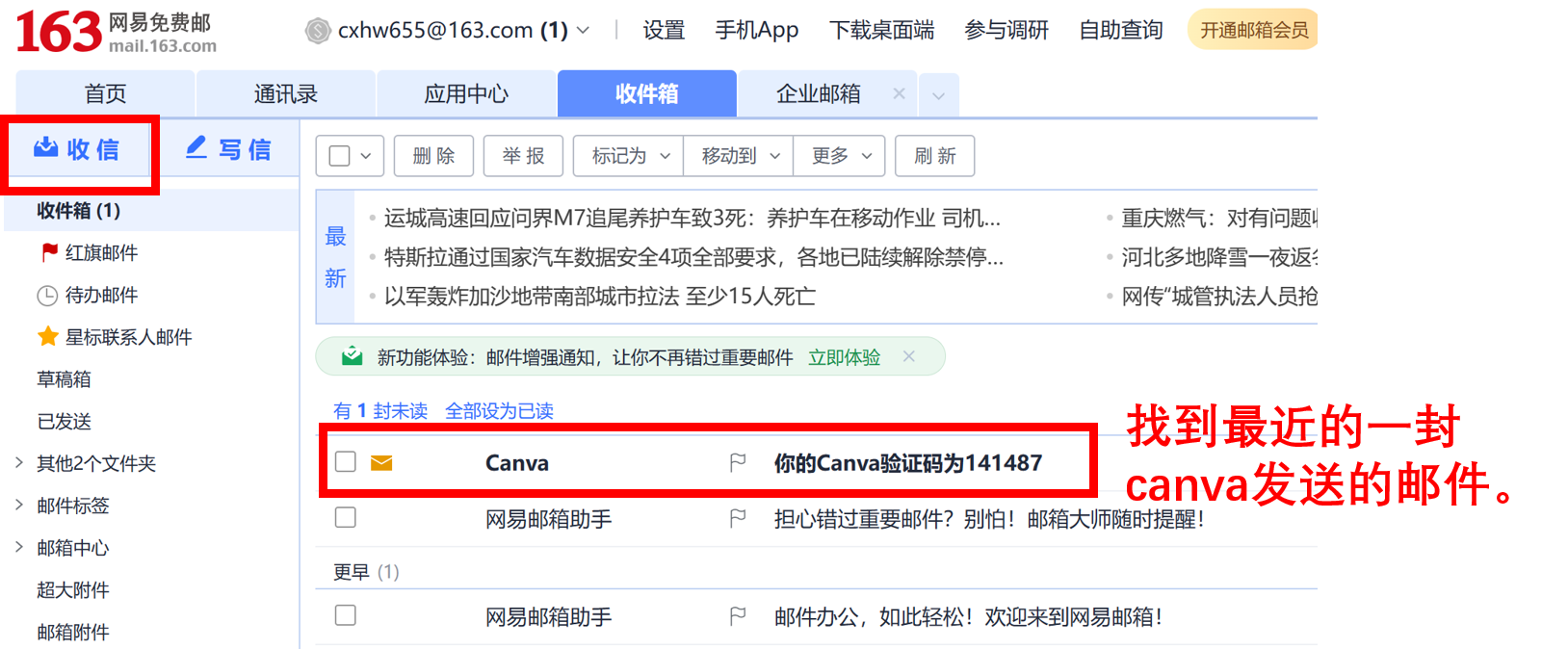Open 邮箱附件 in sidebar

[73, 632]
